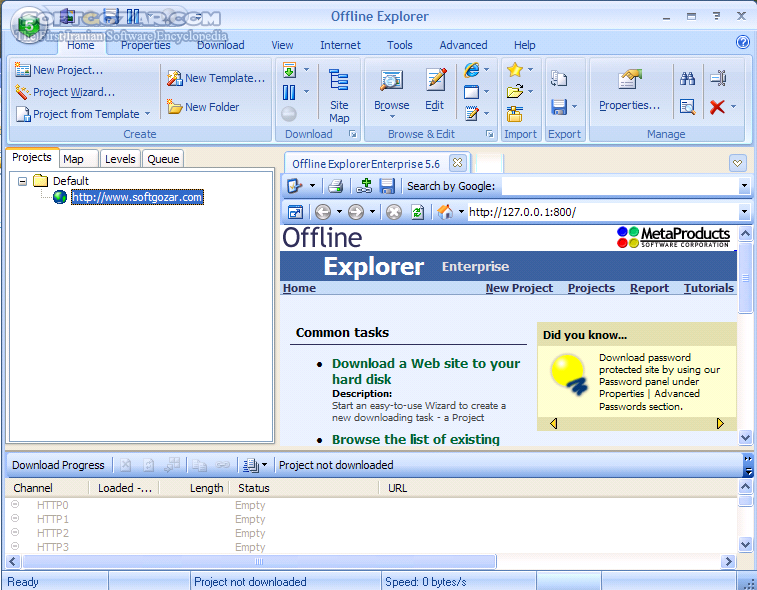Go Back in the internal browser
The image size is (757, 590).
[323, 212]
